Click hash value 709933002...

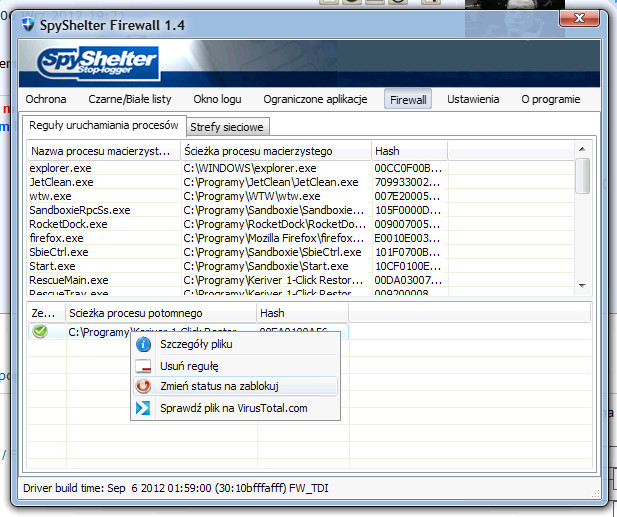(x=407, y=182)
